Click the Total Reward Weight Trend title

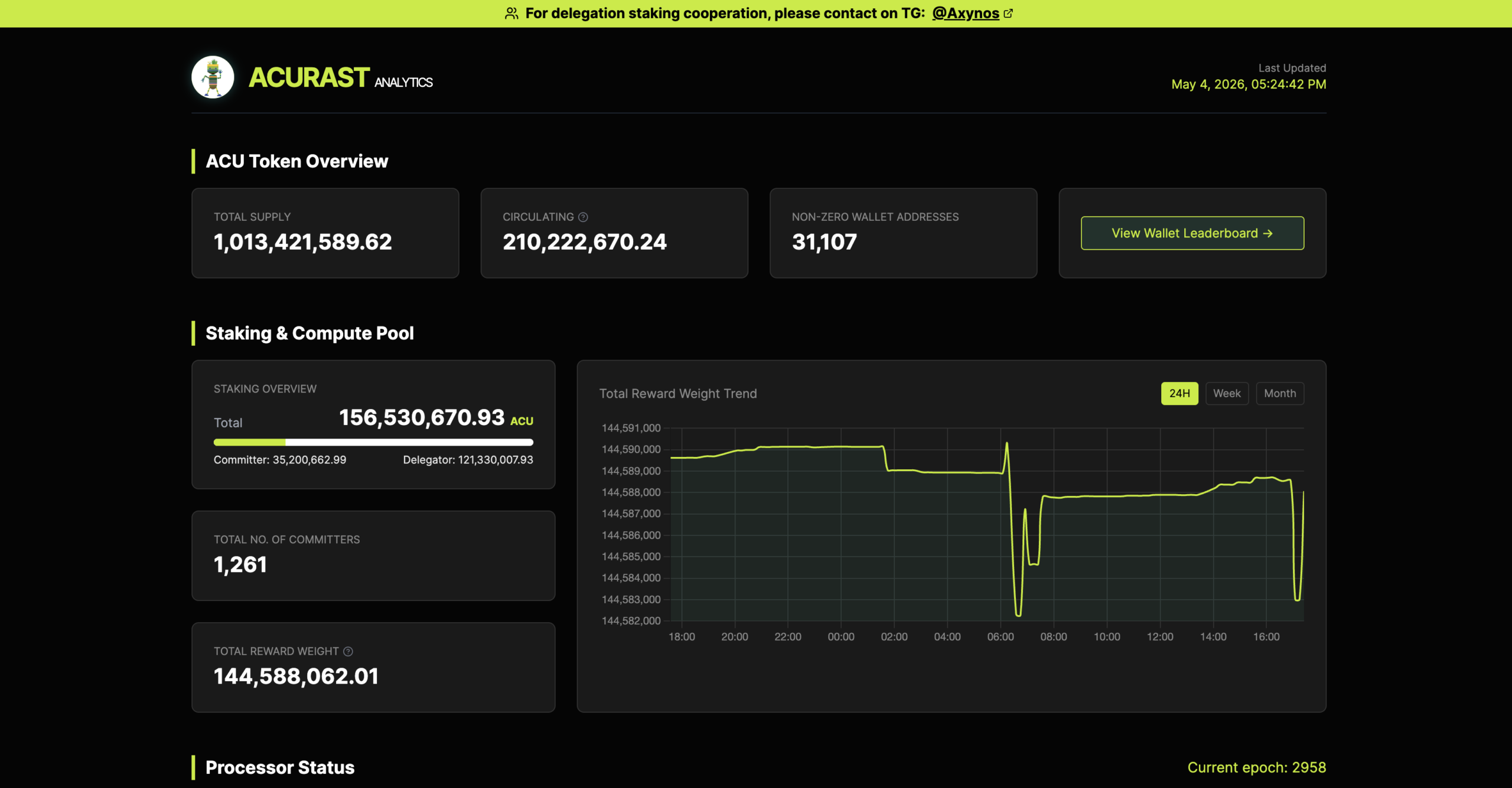(678, 394)
